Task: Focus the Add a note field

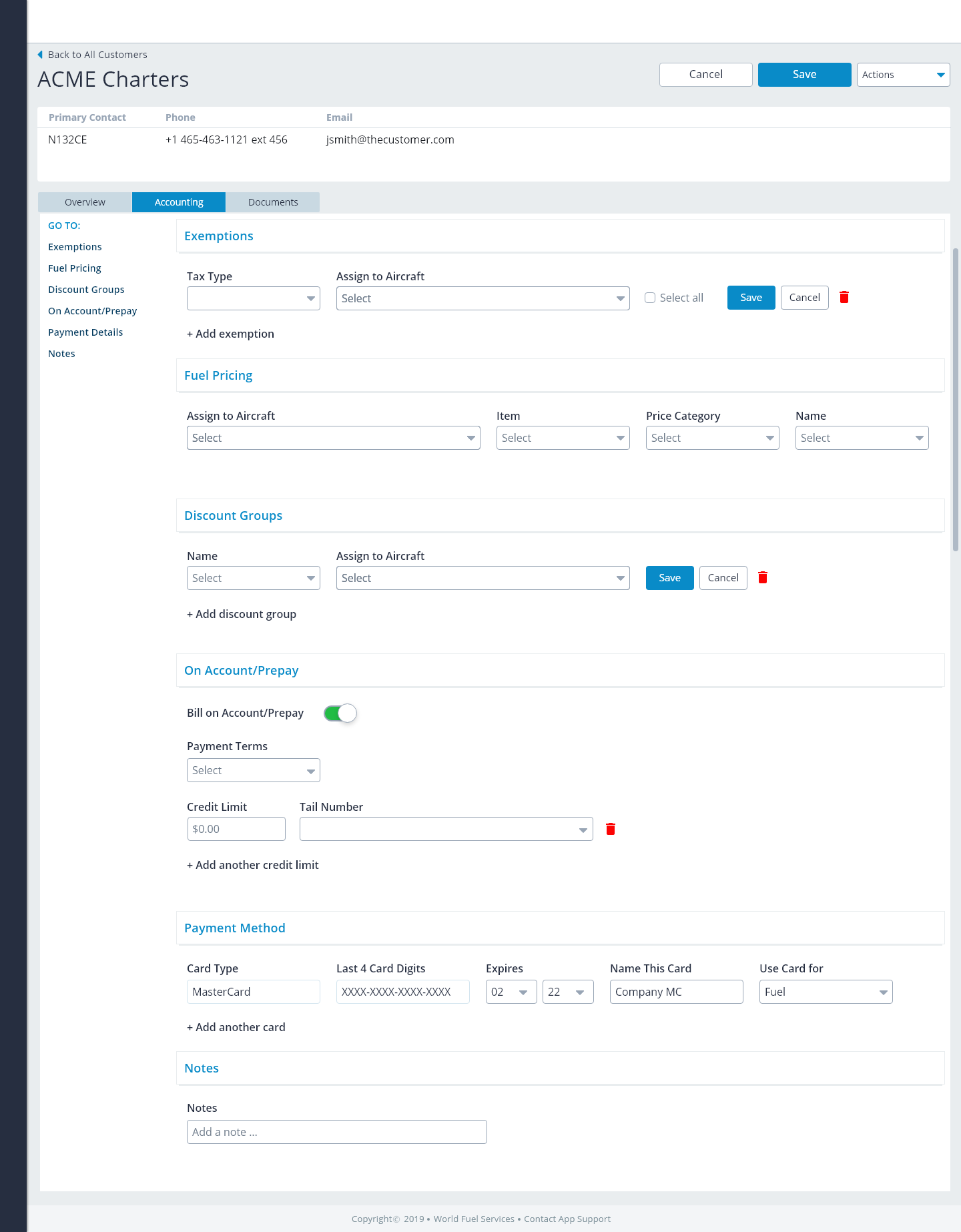Action: 336,1132
